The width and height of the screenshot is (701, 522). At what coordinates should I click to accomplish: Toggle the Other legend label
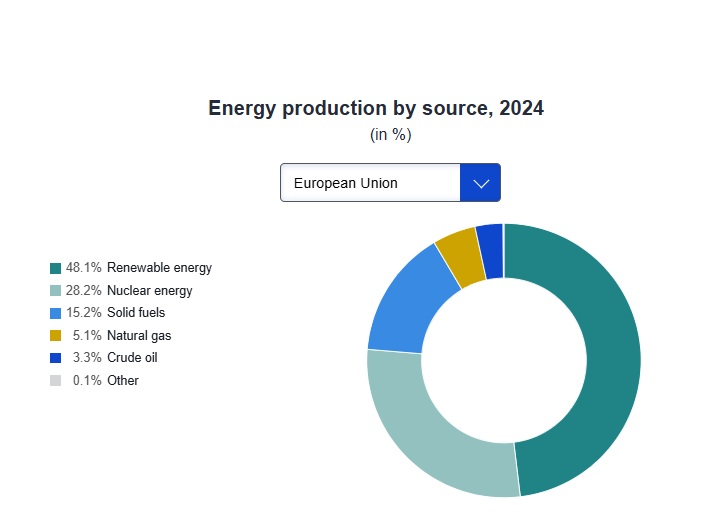coord(123,381)
